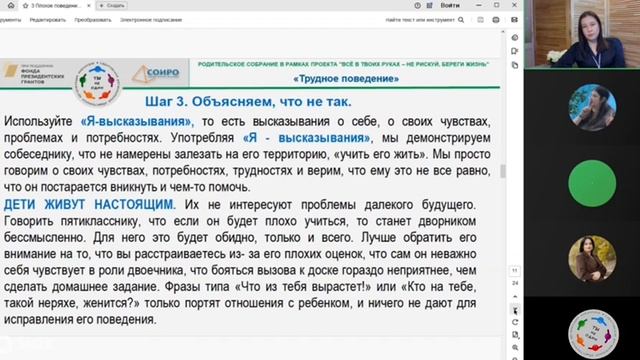Click the save icon in the top toolbar
The height and width of the screenshot is (360, 640).
tap(480, 20)
